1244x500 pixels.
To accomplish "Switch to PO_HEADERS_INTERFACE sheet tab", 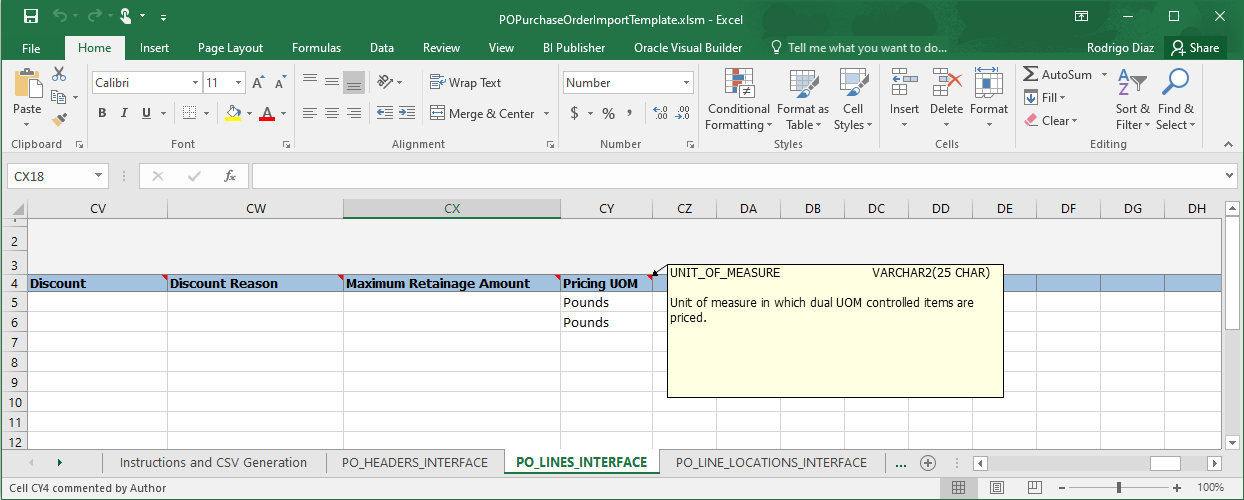I will (x=414, y=463).
